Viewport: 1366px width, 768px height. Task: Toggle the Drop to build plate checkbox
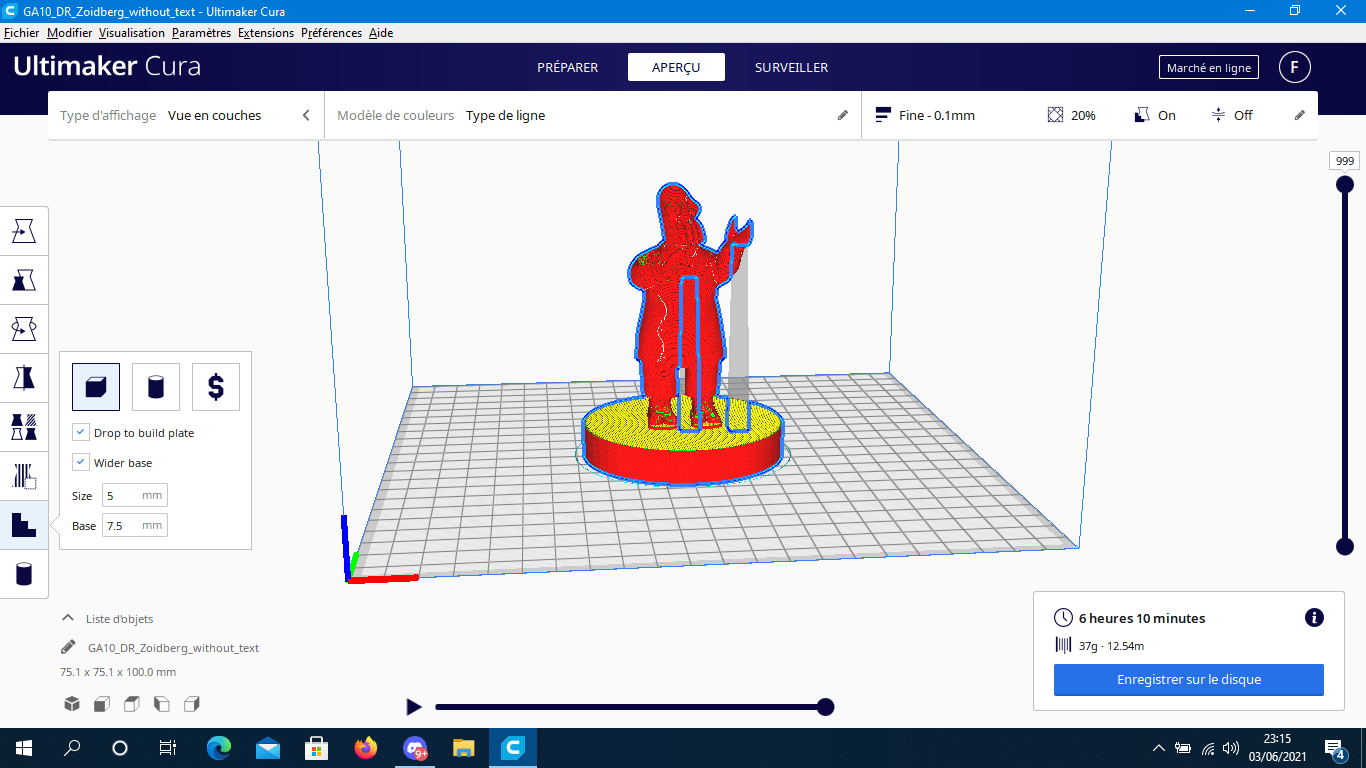pyautogui.click(x=81, y=432)
